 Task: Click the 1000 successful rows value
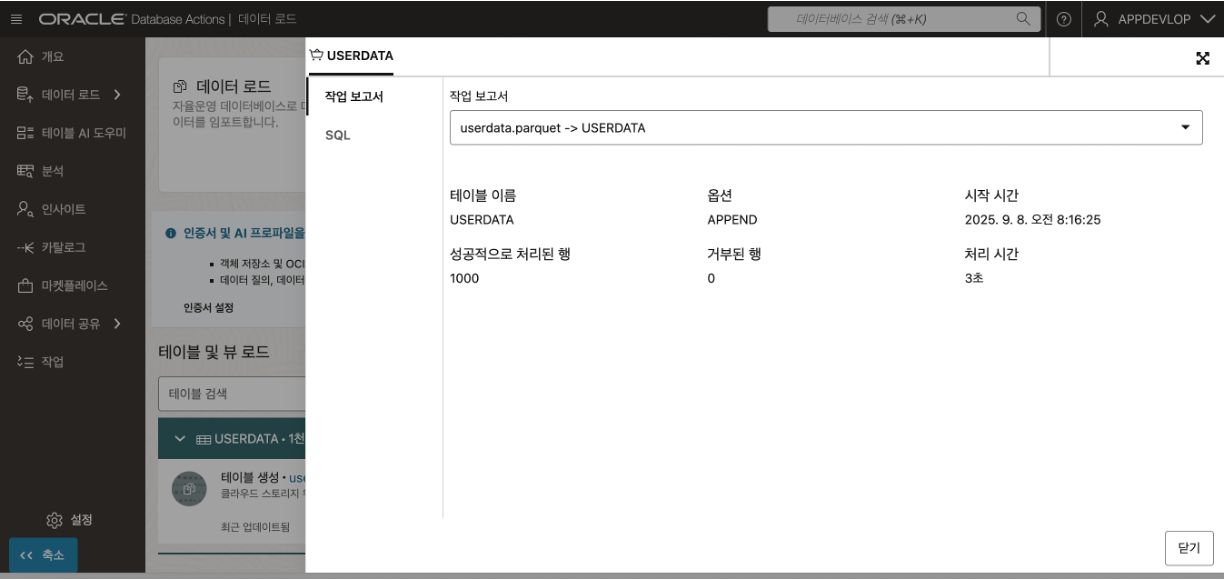click(x=465, y=279)
